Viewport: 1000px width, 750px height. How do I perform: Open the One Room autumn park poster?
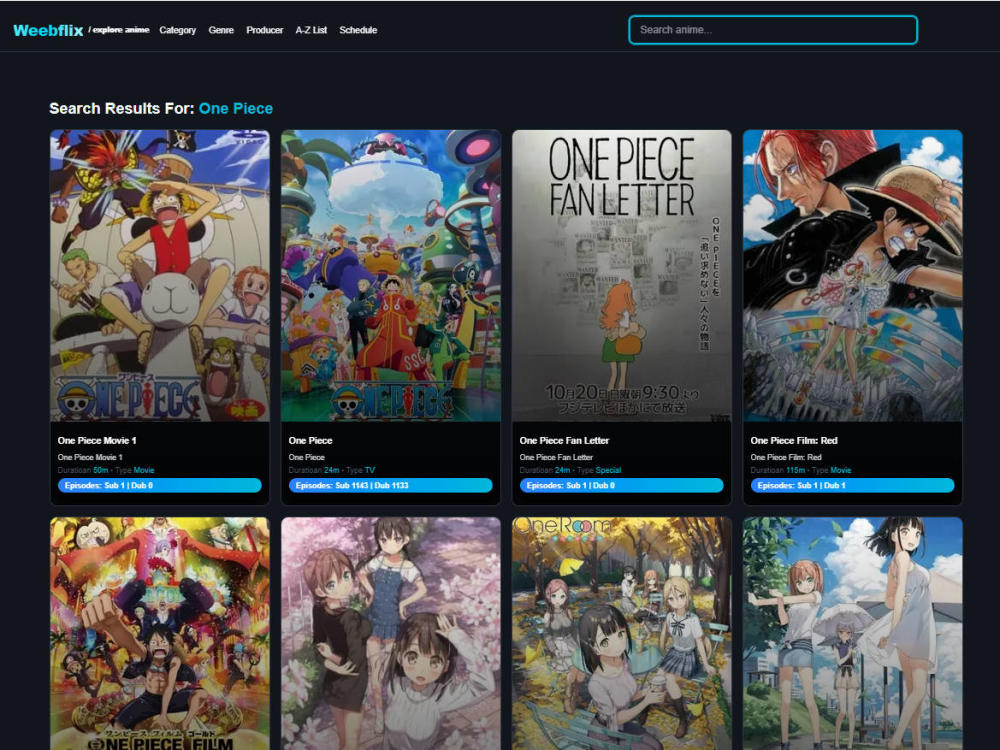click(622, 633)
